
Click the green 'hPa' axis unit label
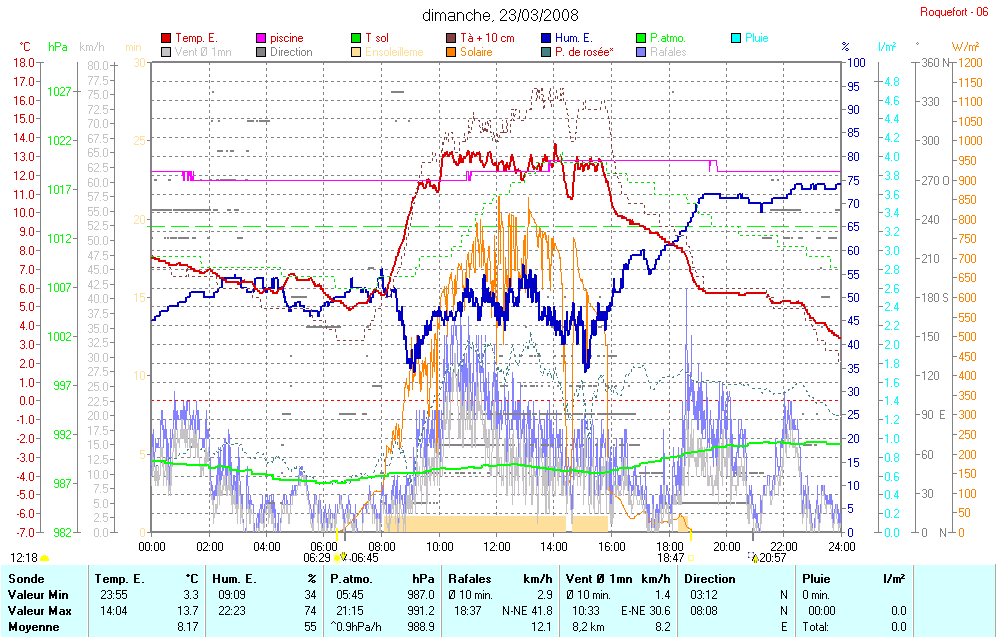tap(58, 47)
